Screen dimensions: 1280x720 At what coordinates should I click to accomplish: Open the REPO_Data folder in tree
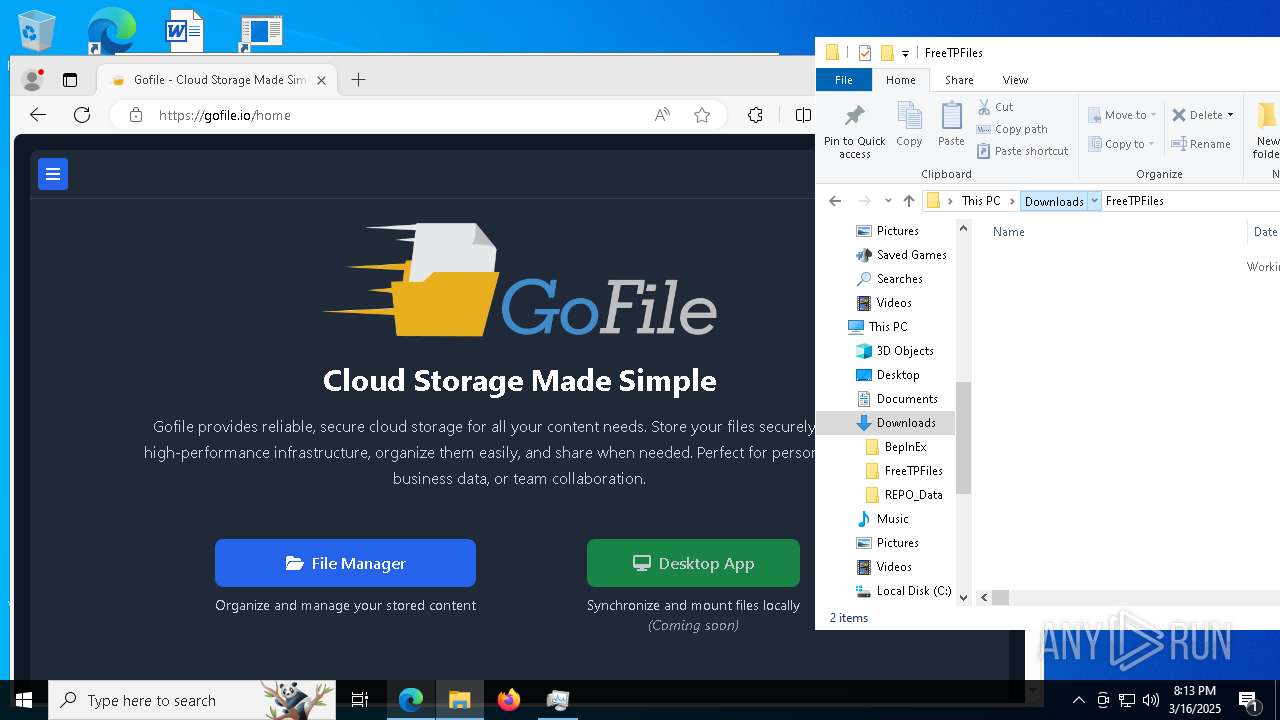coord(904,495)
